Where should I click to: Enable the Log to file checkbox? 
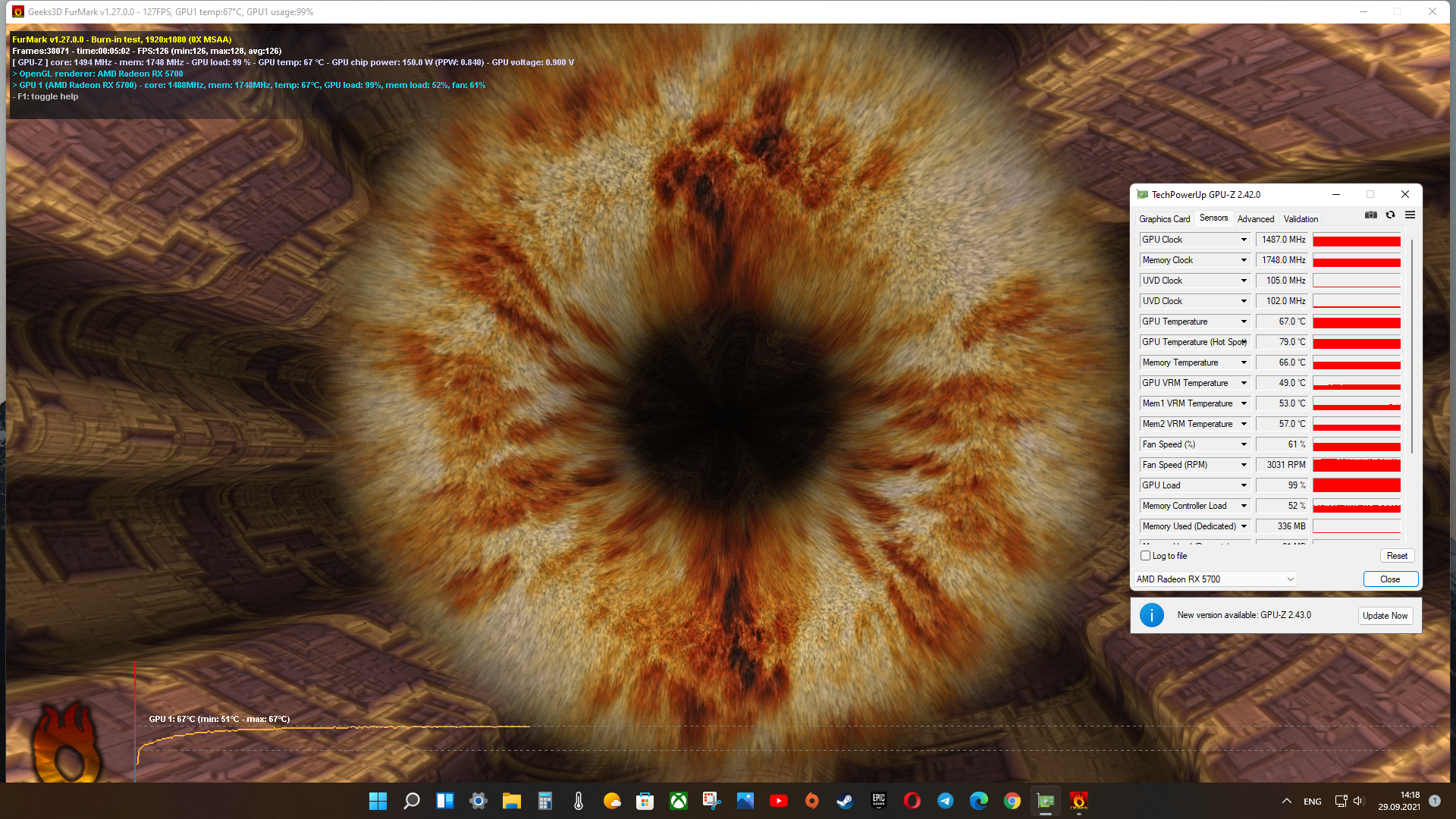click(1146, 556)
